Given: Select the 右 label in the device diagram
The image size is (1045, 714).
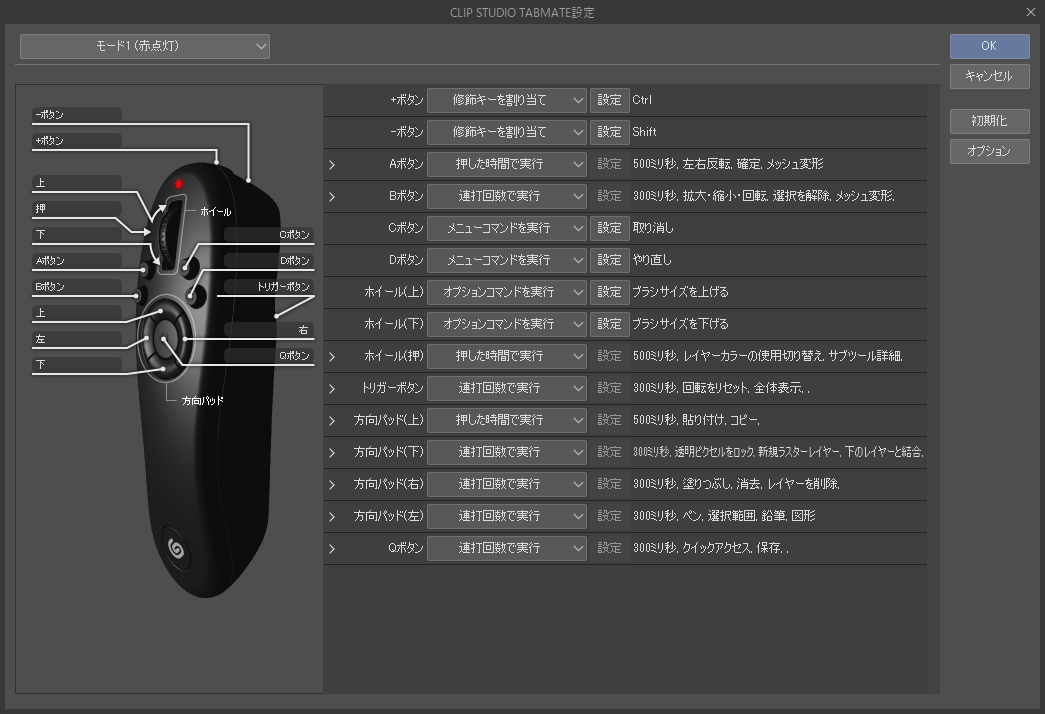Looking at the screenshot, I should [x=269, y=330].
